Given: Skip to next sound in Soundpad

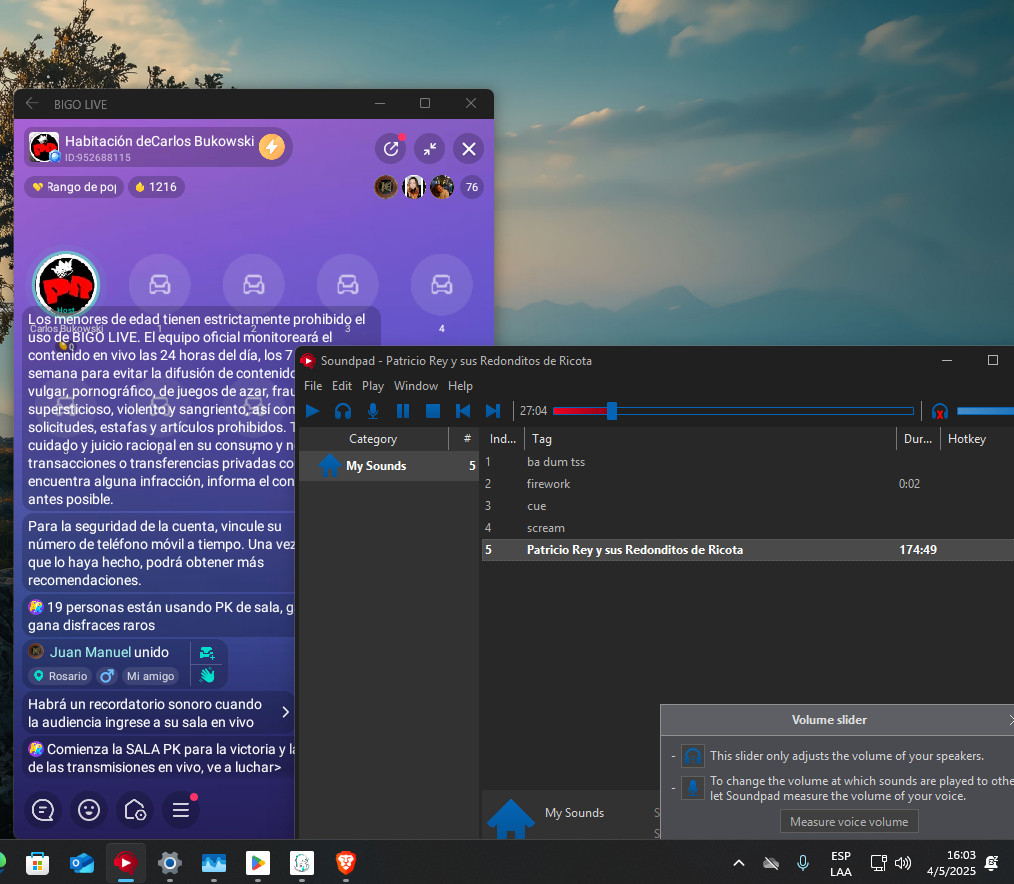Looking at the screenshot, I should click(x=493, y=411).
